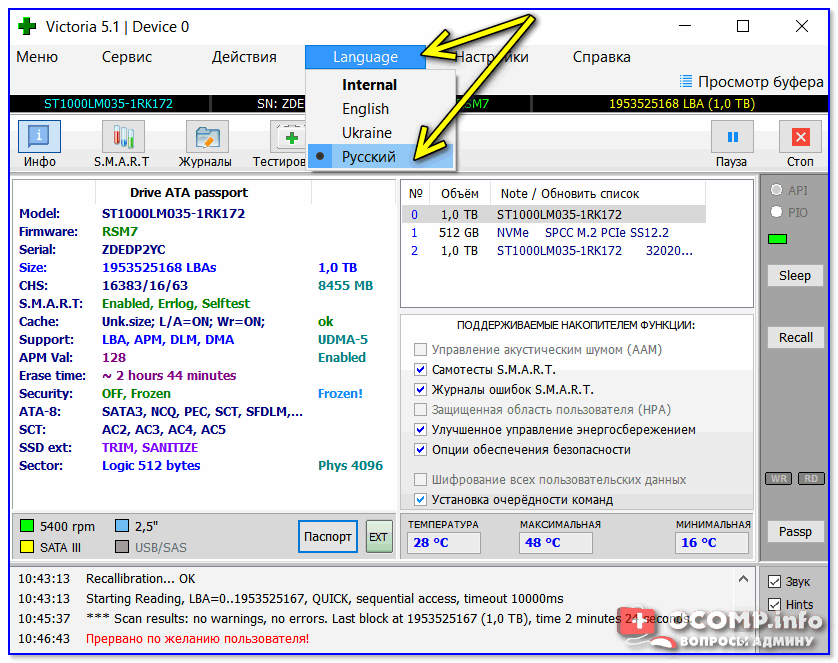Select the API radio button

(x=776, y=190)
